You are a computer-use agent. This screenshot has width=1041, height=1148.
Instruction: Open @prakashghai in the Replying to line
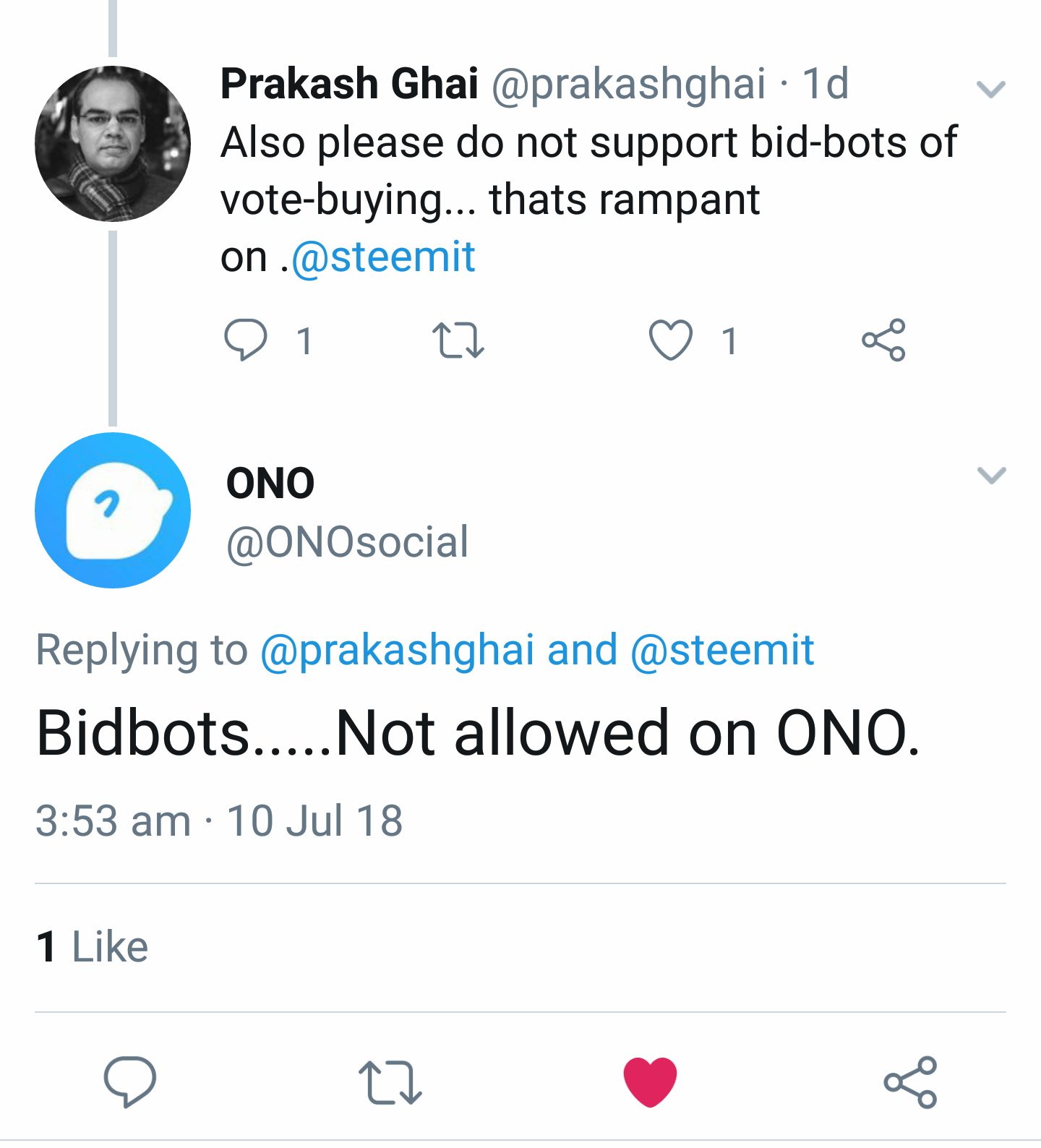click(x=397, y=650)
